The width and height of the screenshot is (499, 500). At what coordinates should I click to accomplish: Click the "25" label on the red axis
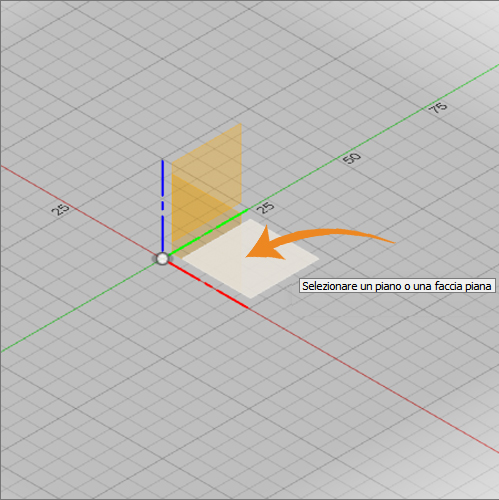tap(61, 209)
